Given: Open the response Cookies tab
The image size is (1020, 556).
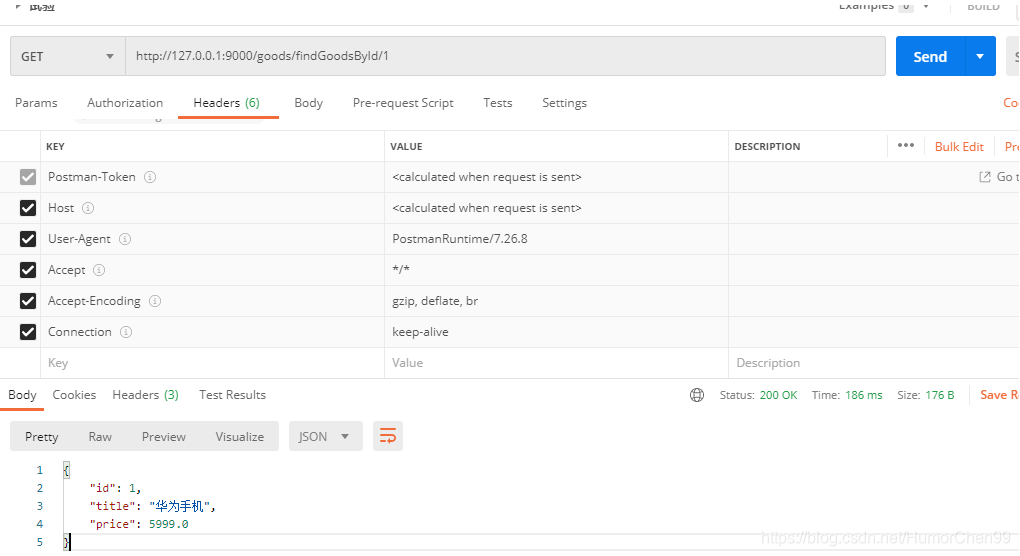Looking at the screenshot, I should [x=74, y=395].
